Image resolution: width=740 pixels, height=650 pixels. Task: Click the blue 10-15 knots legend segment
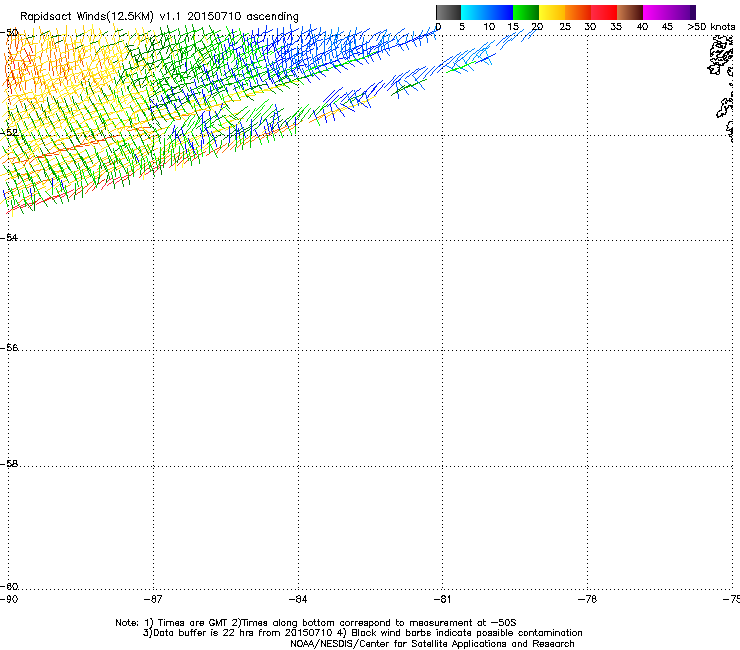500,12
